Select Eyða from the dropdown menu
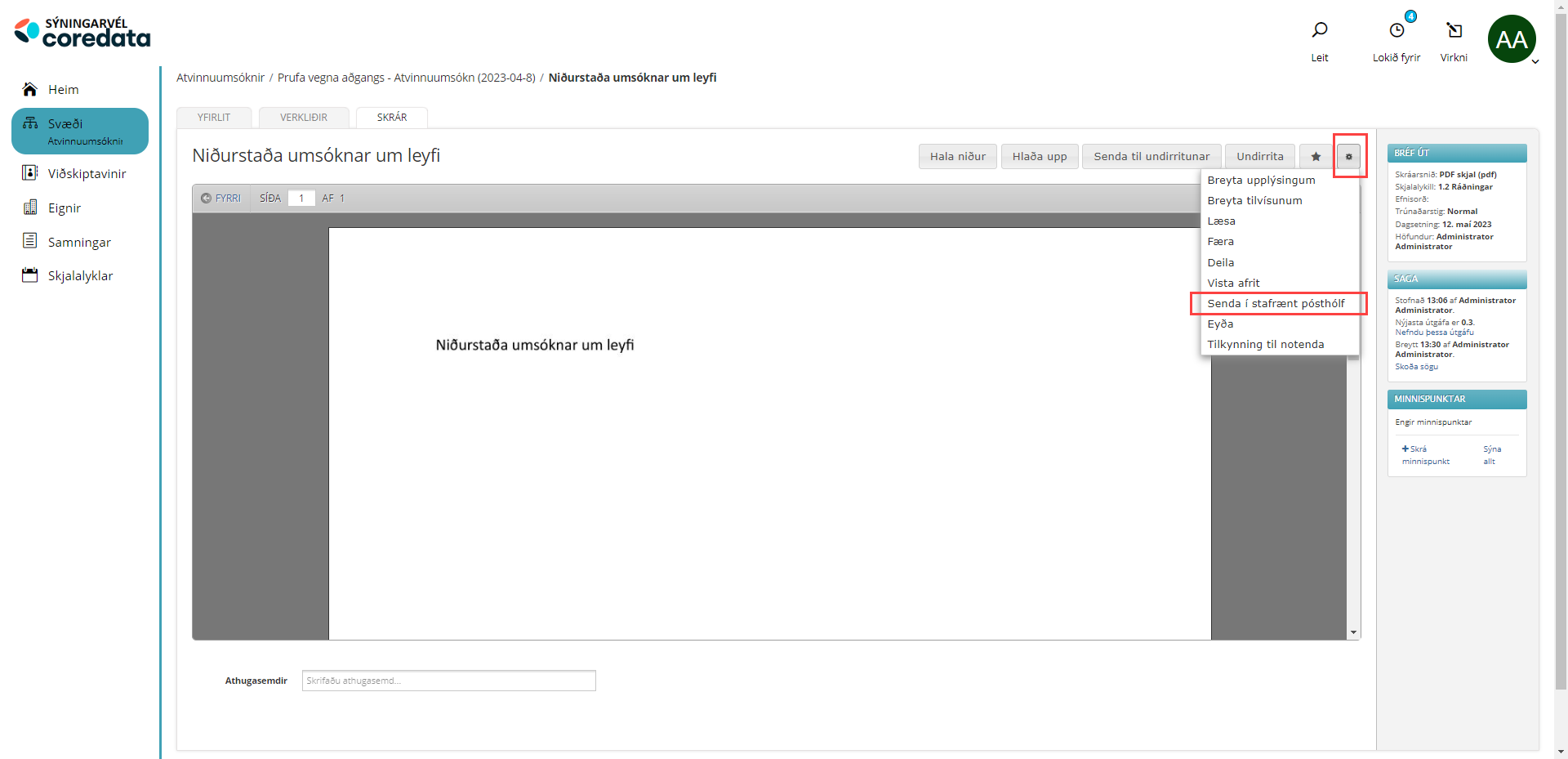The height and width of the screenshot is (759, 1568). (1220, 324)
